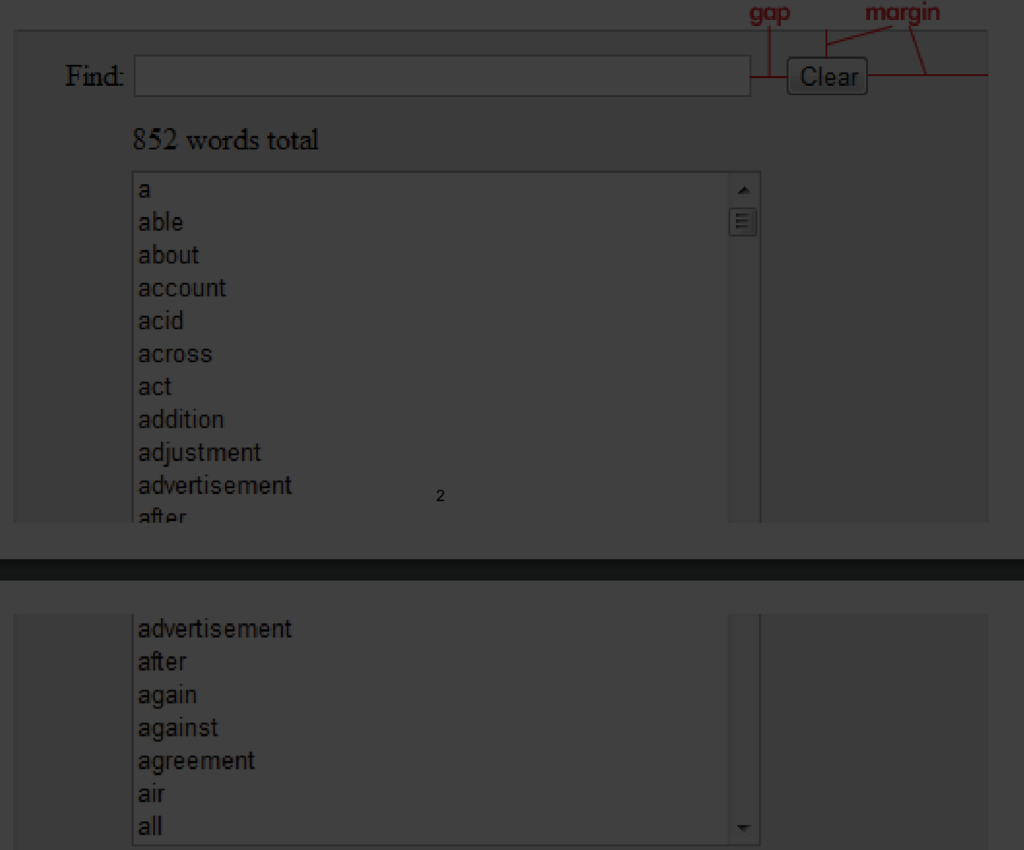Click the scrollbar up arrow
The image size is (1024, 850).
point(743,190)
